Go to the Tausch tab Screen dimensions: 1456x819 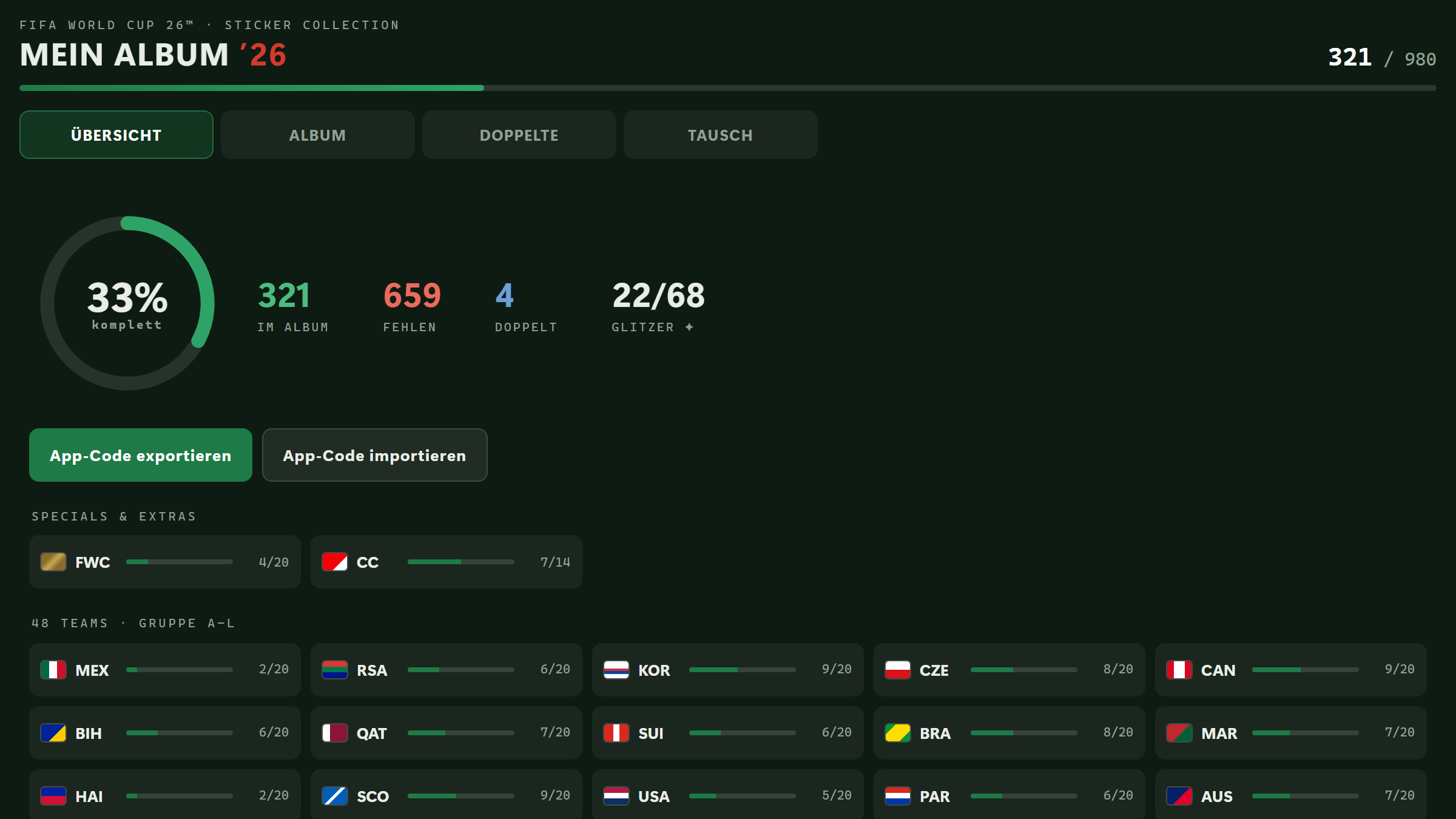[x=721, y=135]
